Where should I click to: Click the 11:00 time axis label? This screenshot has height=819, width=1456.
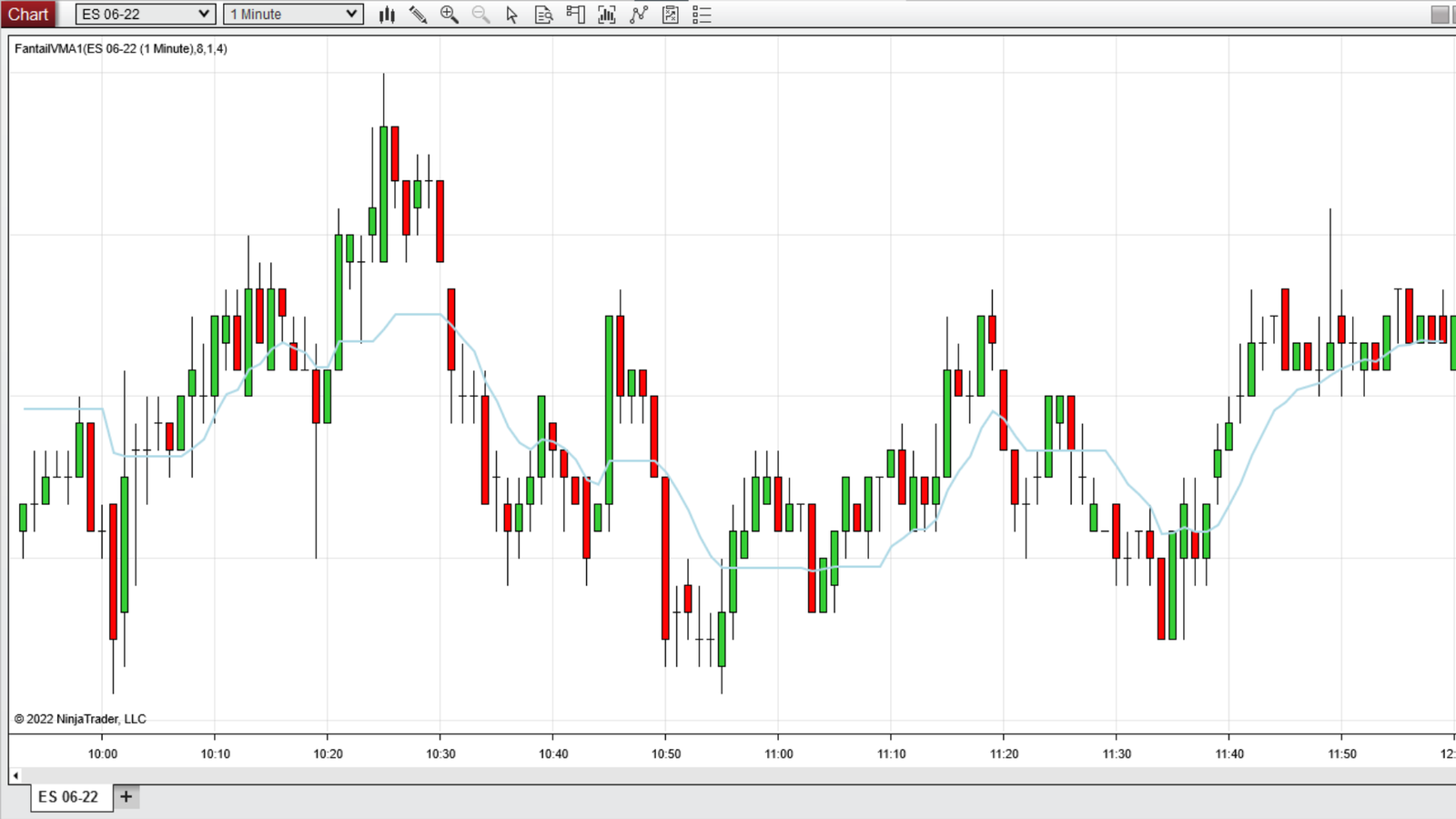(779, 753)
